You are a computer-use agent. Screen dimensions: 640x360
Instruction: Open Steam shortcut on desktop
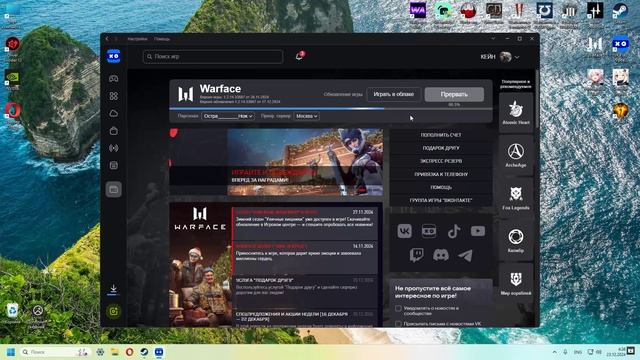(x=620, y=11)
